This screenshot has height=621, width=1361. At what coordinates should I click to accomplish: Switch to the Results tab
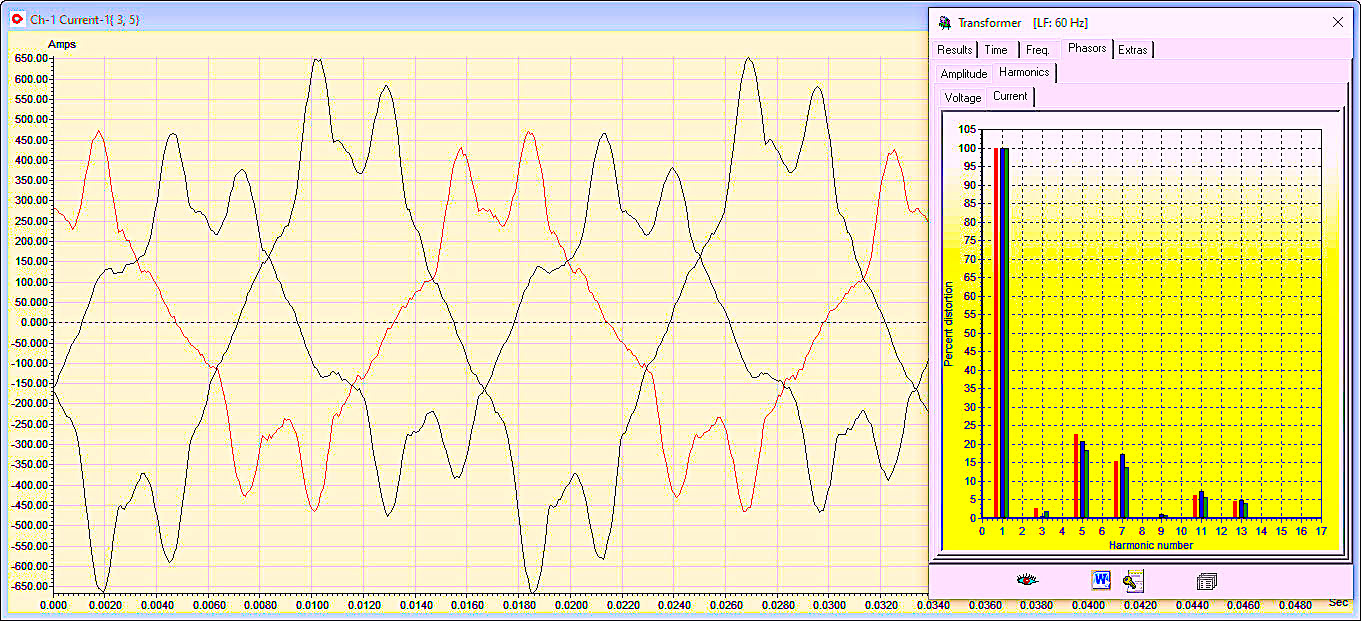point(954,50)
